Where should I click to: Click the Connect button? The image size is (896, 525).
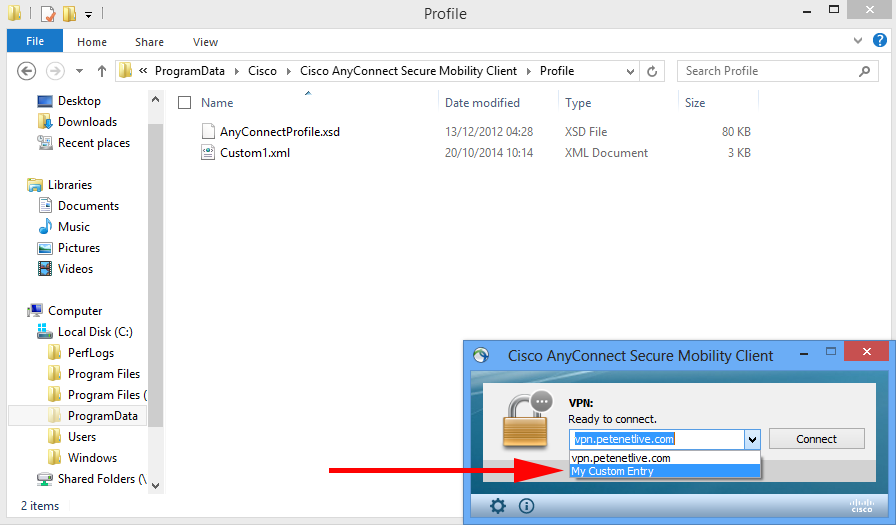point(817,439)
